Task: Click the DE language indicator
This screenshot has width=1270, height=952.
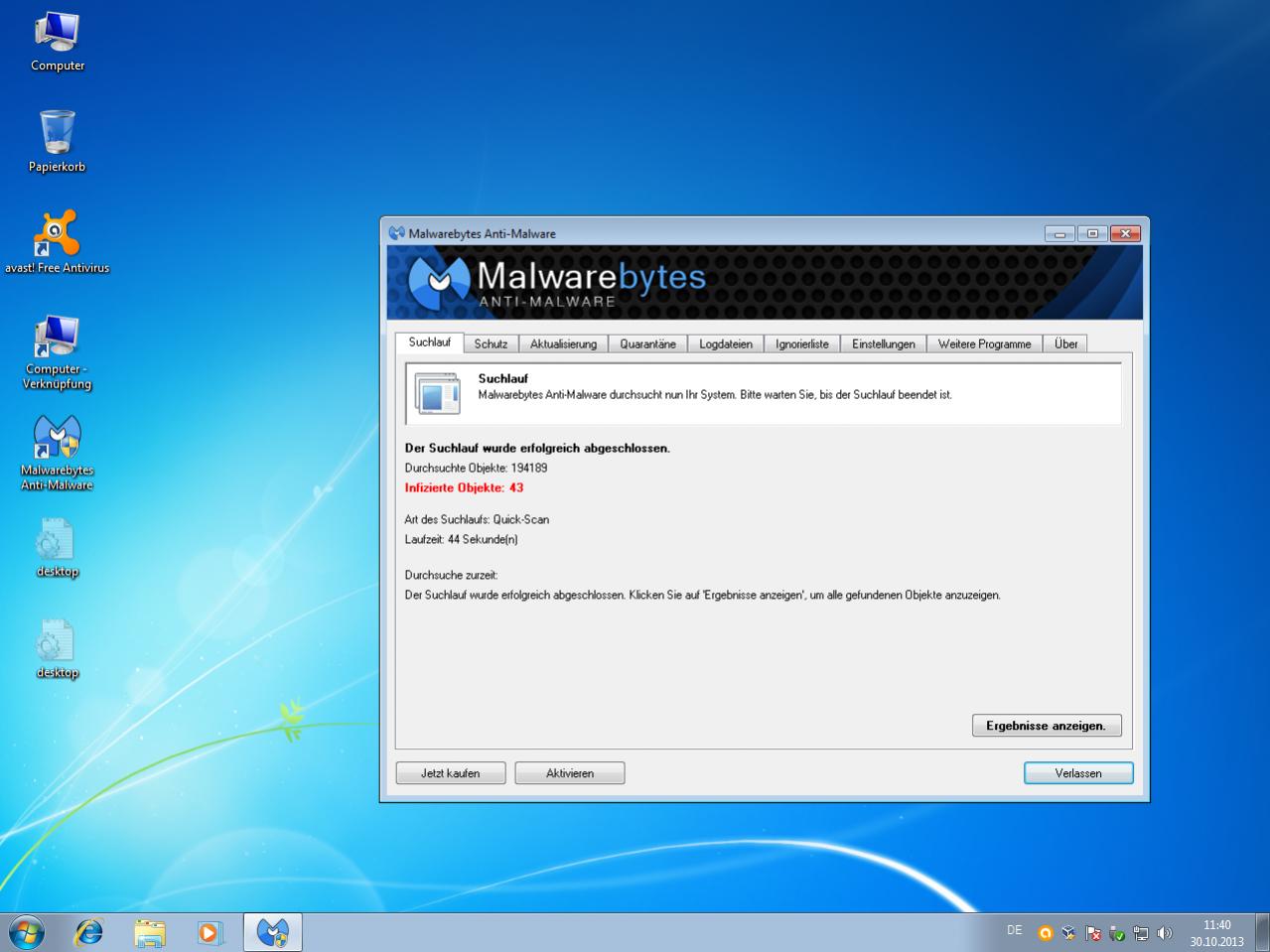Action: [x=1014, y=931]
